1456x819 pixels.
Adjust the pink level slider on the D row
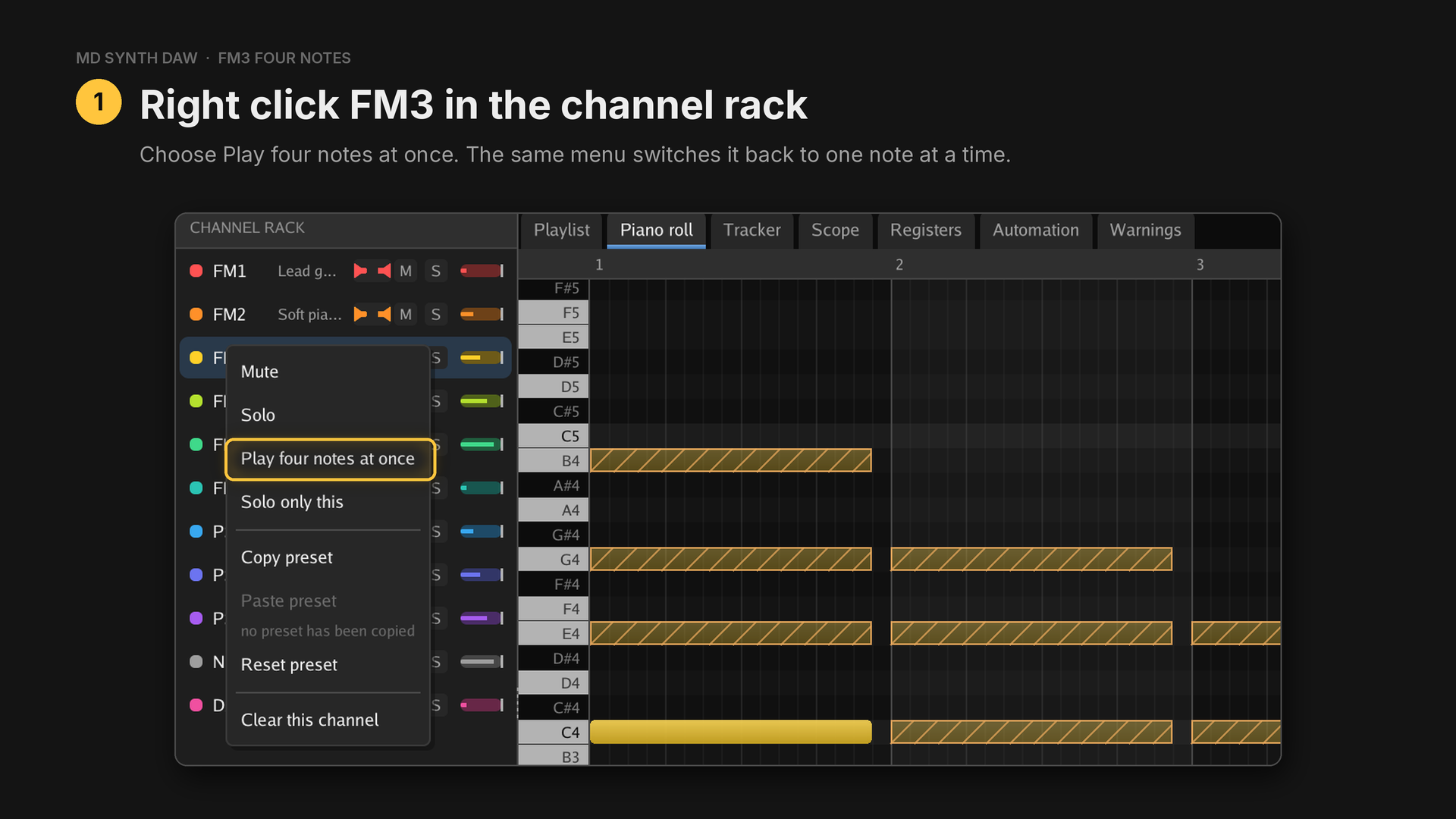pyautogui.click(x=482, y=704)
